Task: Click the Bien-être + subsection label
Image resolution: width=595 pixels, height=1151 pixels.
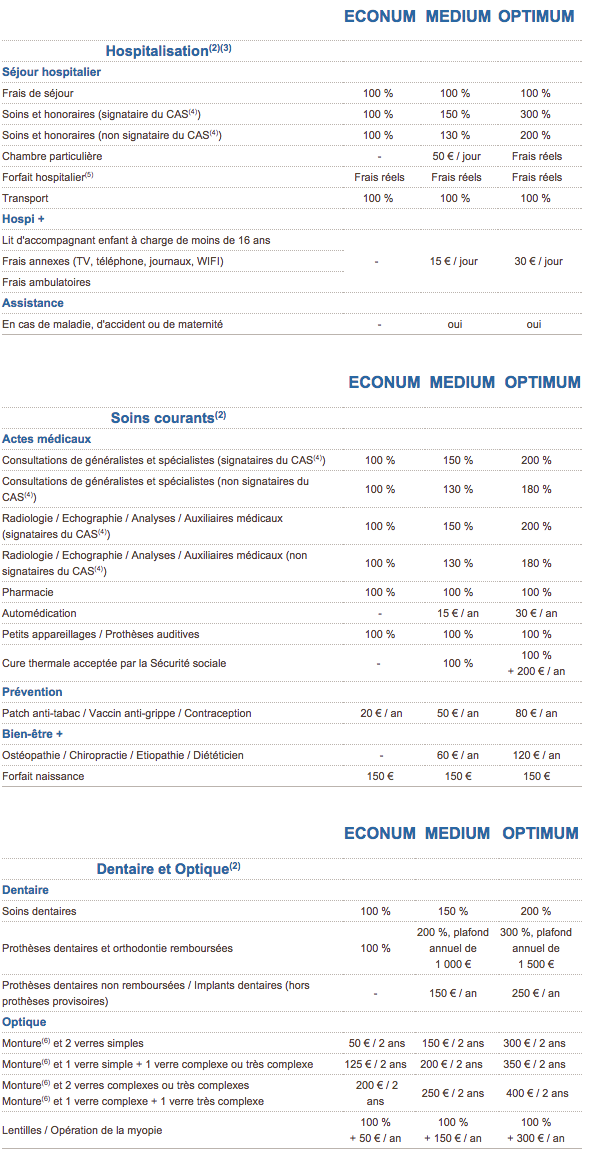Action: click(x=32, y=733)
